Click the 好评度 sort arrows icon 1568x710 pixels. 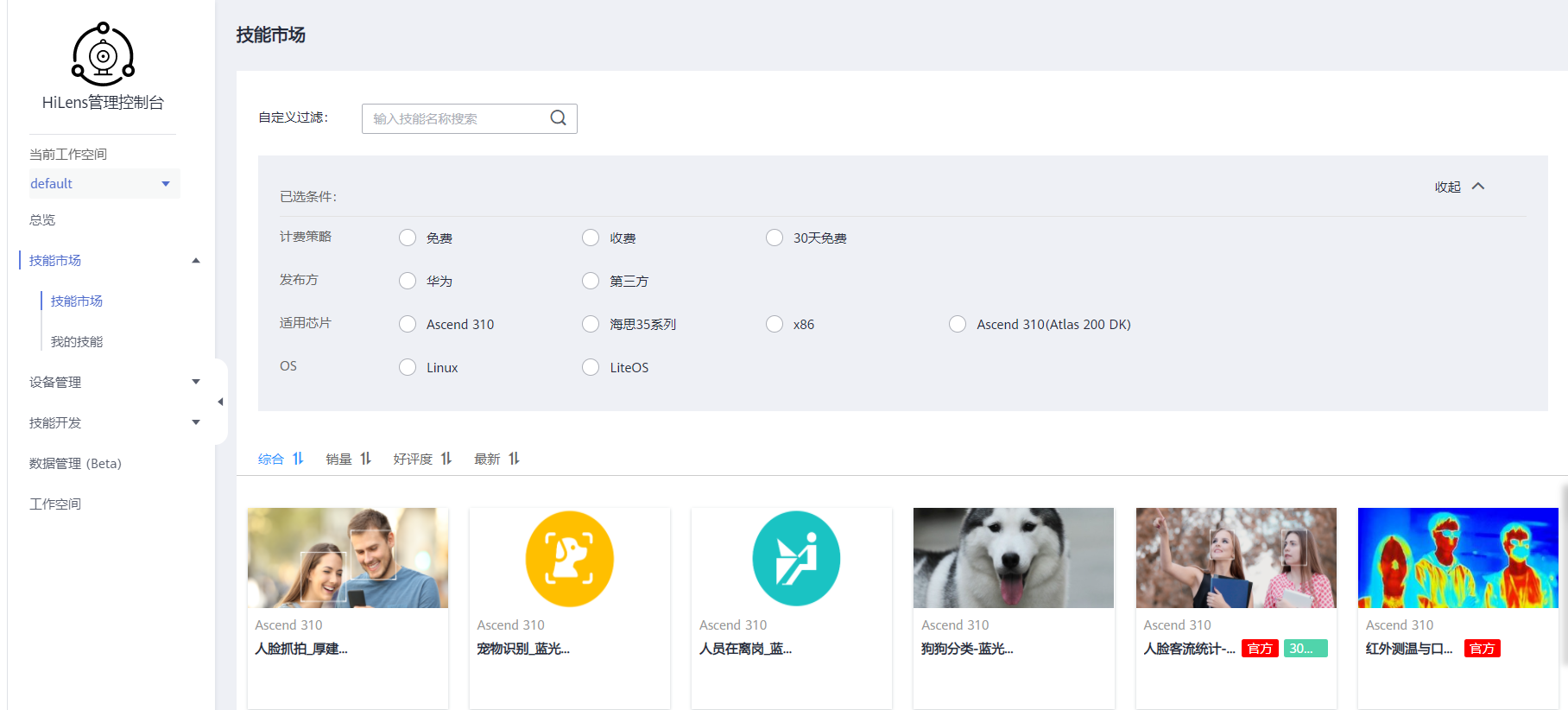tap(446, 459)
